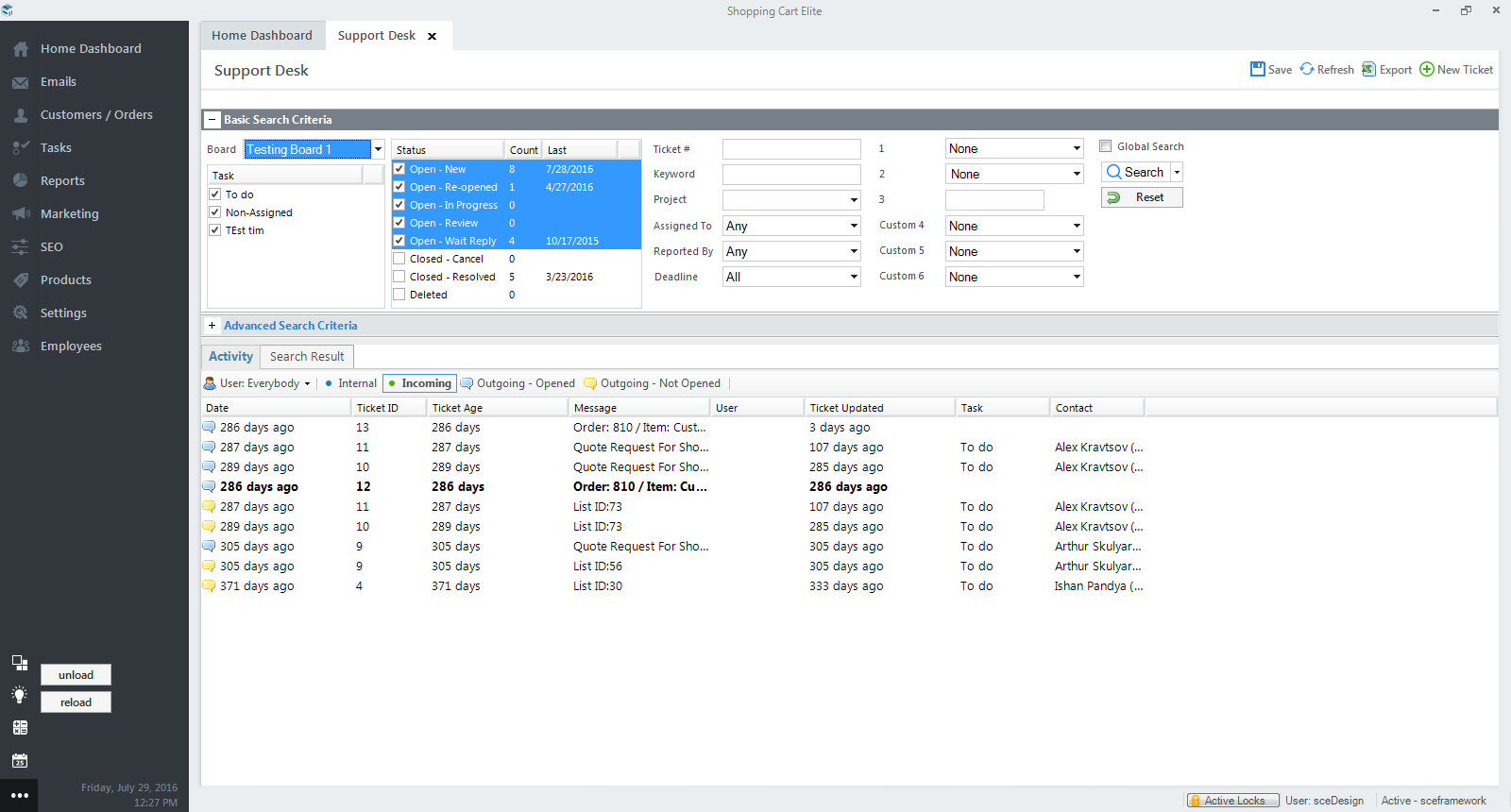The image size is (1511, 812).
Task: Switch to the Search Result tab
Action: [x=307, y=357]
